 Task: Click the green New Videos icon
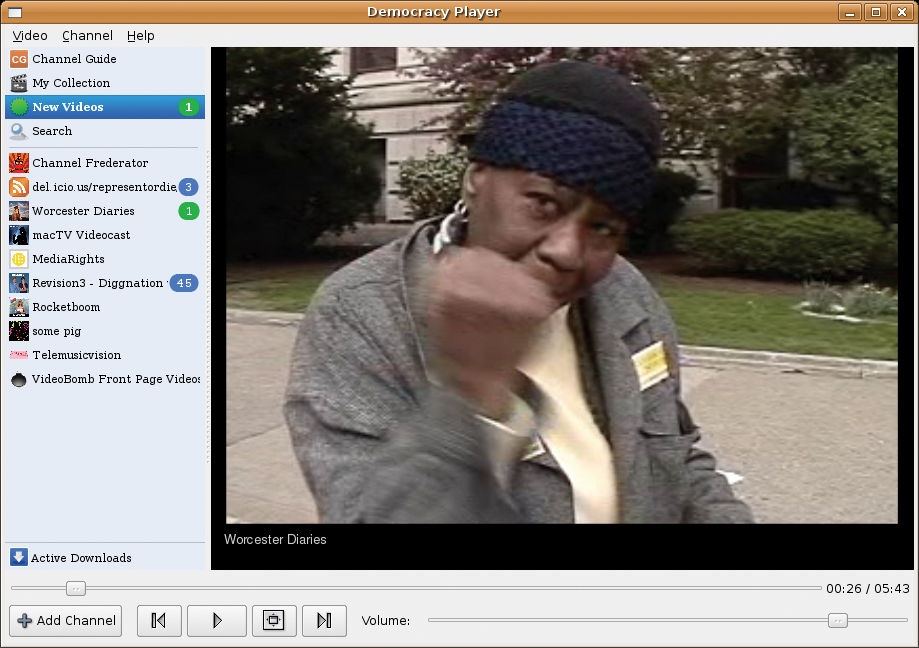(19, 107)
